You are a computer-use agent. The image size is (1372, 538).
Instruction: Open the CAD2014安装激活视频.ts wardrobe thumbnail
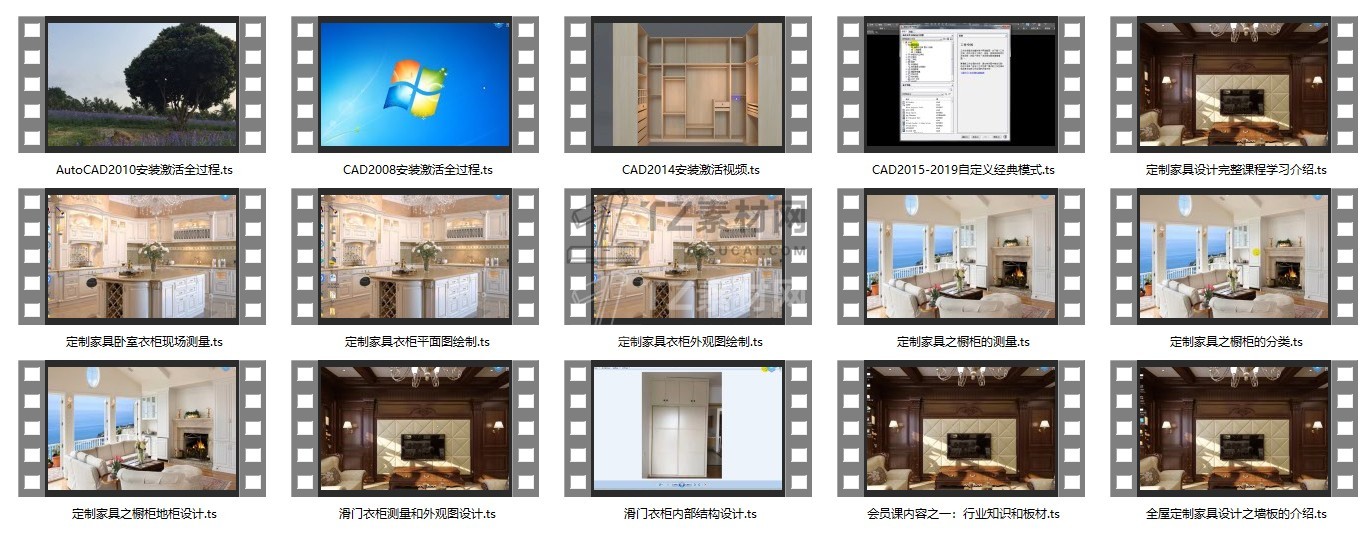pyautogui.click(x=688, y=85)
